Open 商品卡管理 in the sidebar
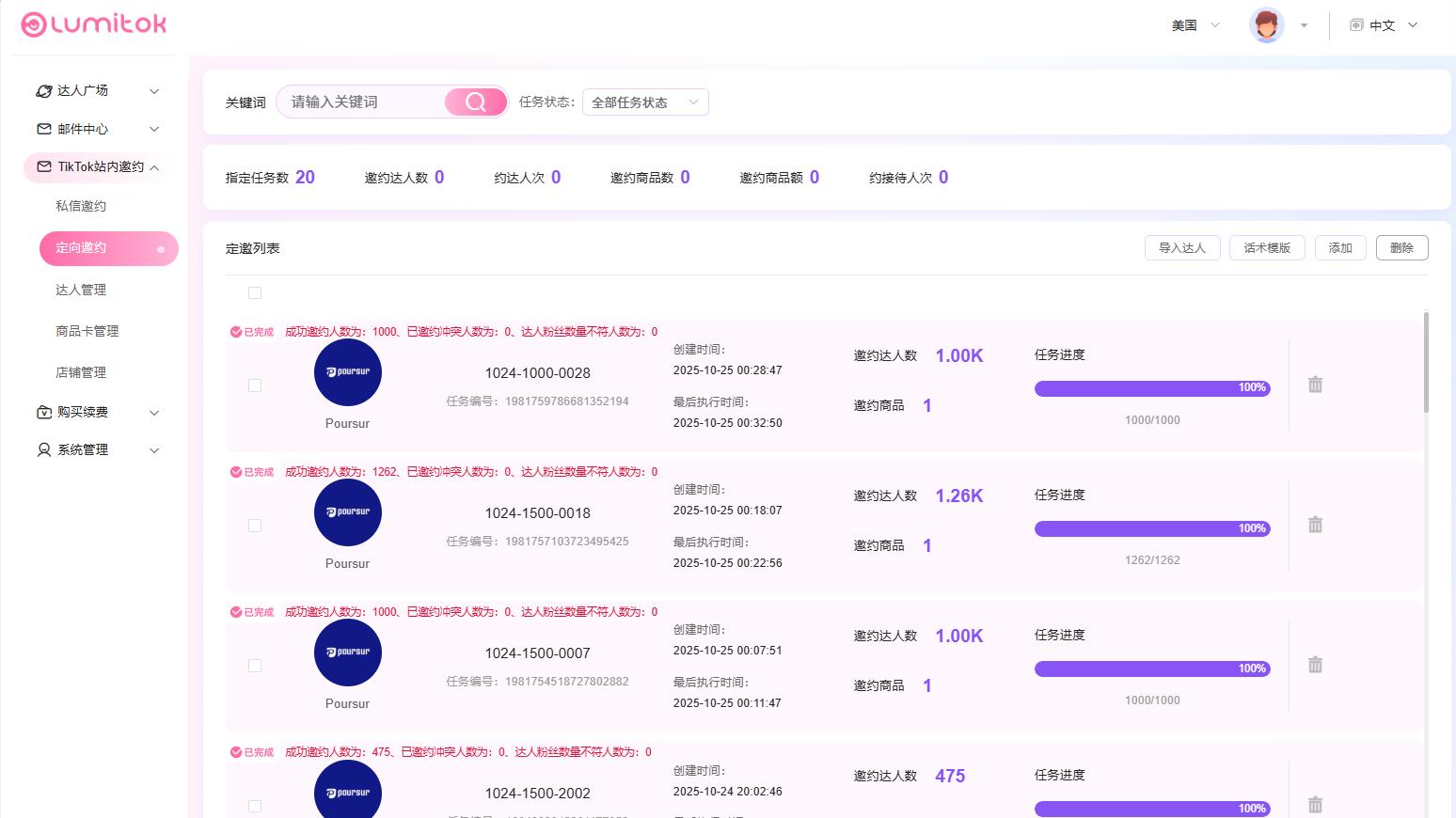1456x818 pixels. (x=87, y=331)
